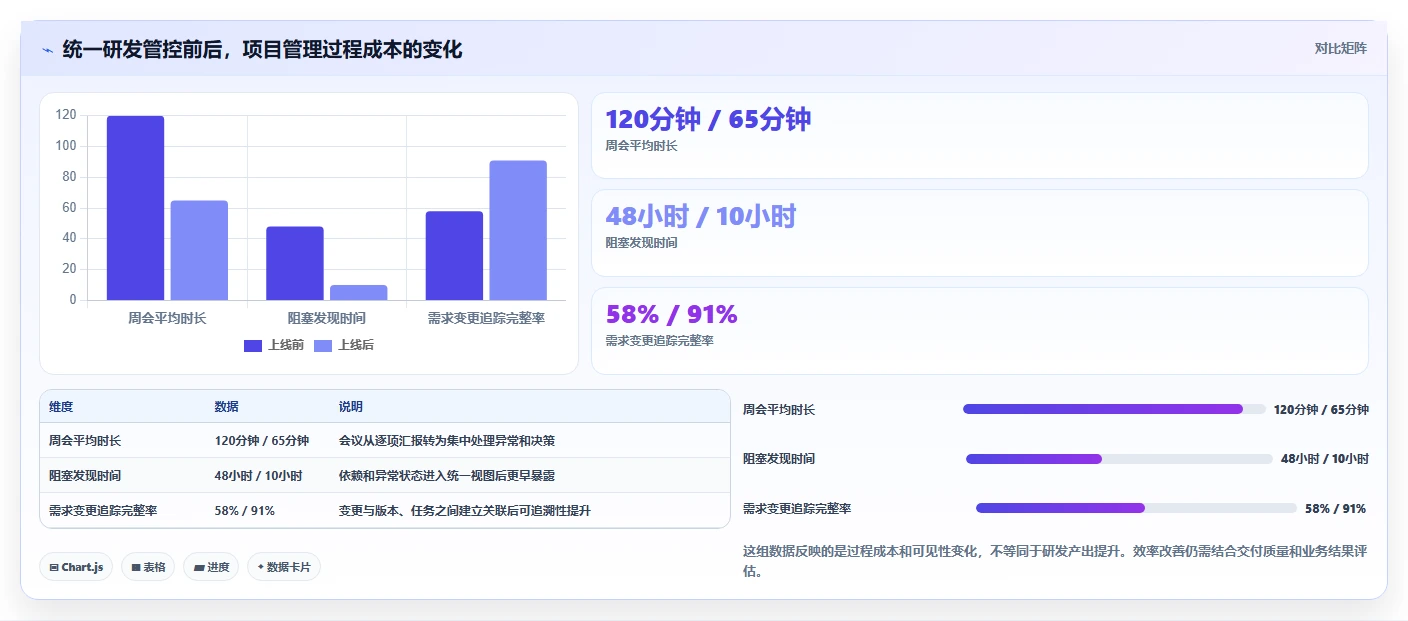Click the 58% / 91% table data cell

(245, 510)
